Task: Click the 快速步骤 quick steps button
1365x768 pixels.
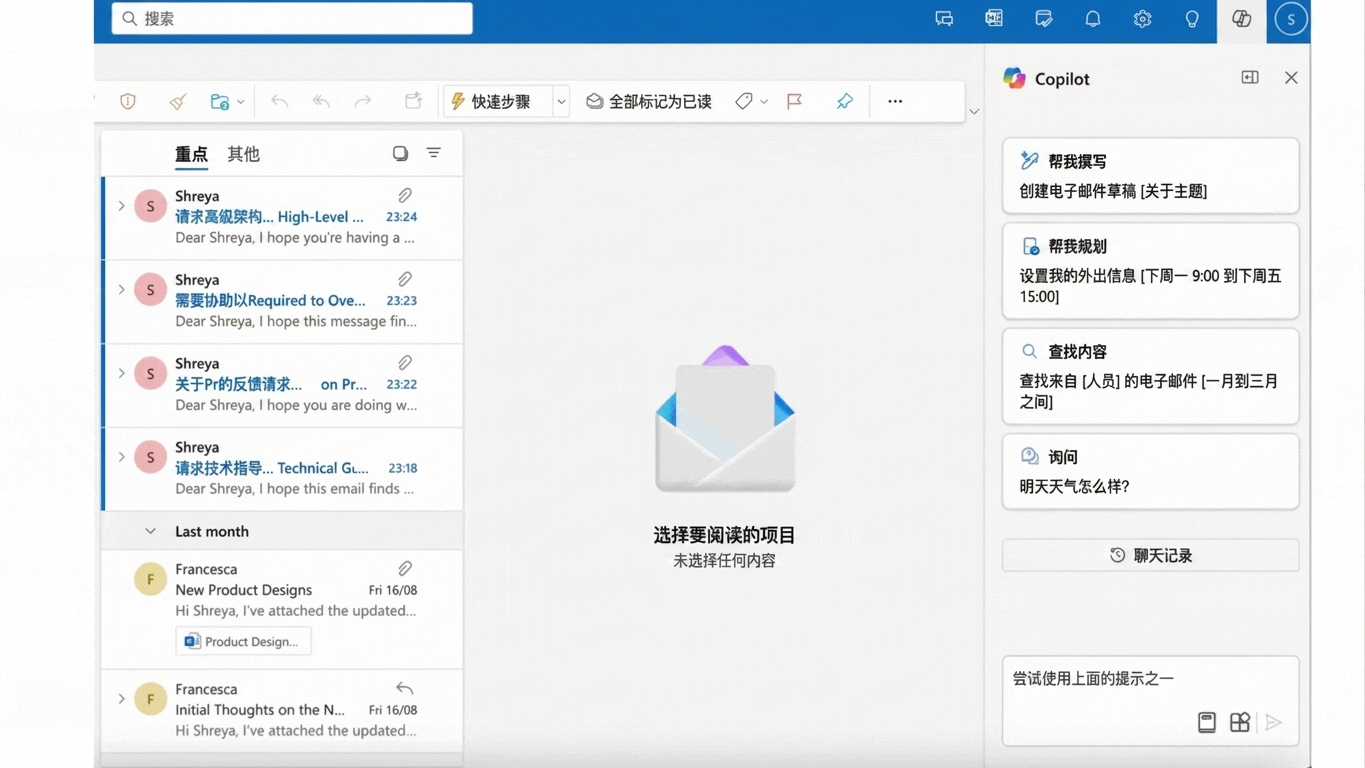Action: (498, 101)
